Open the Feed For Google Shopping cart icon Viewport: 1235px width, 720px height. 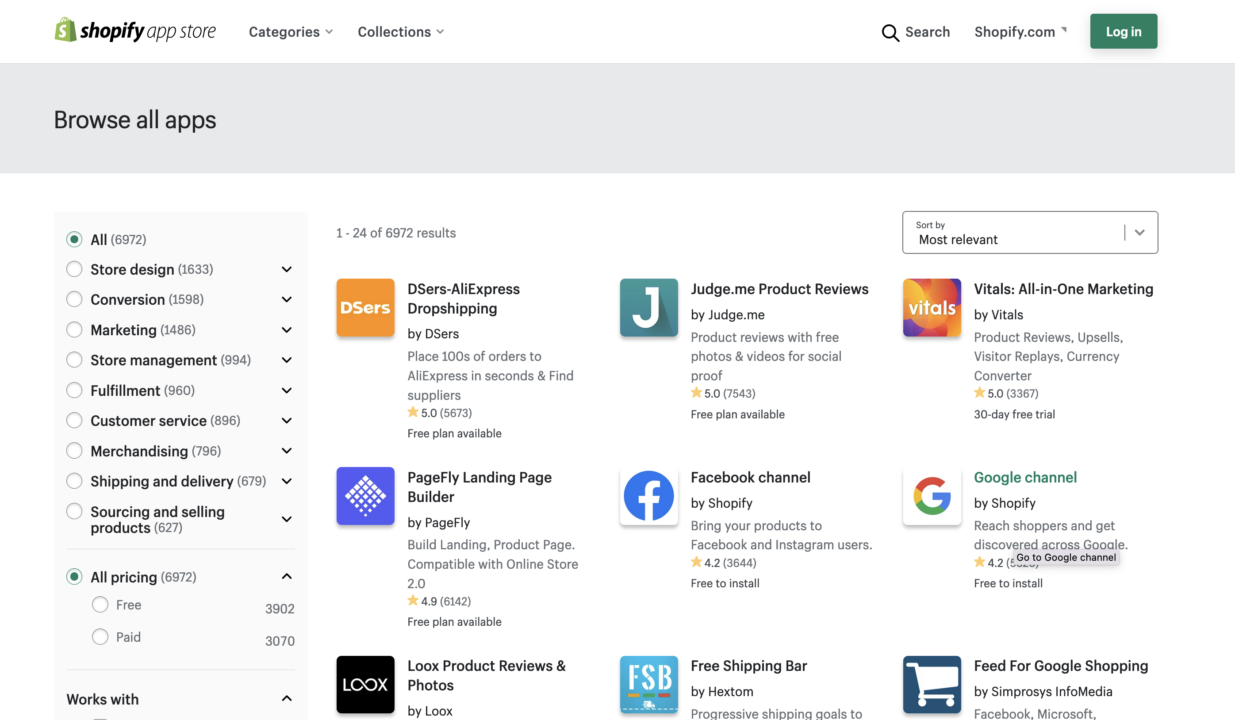932,685
